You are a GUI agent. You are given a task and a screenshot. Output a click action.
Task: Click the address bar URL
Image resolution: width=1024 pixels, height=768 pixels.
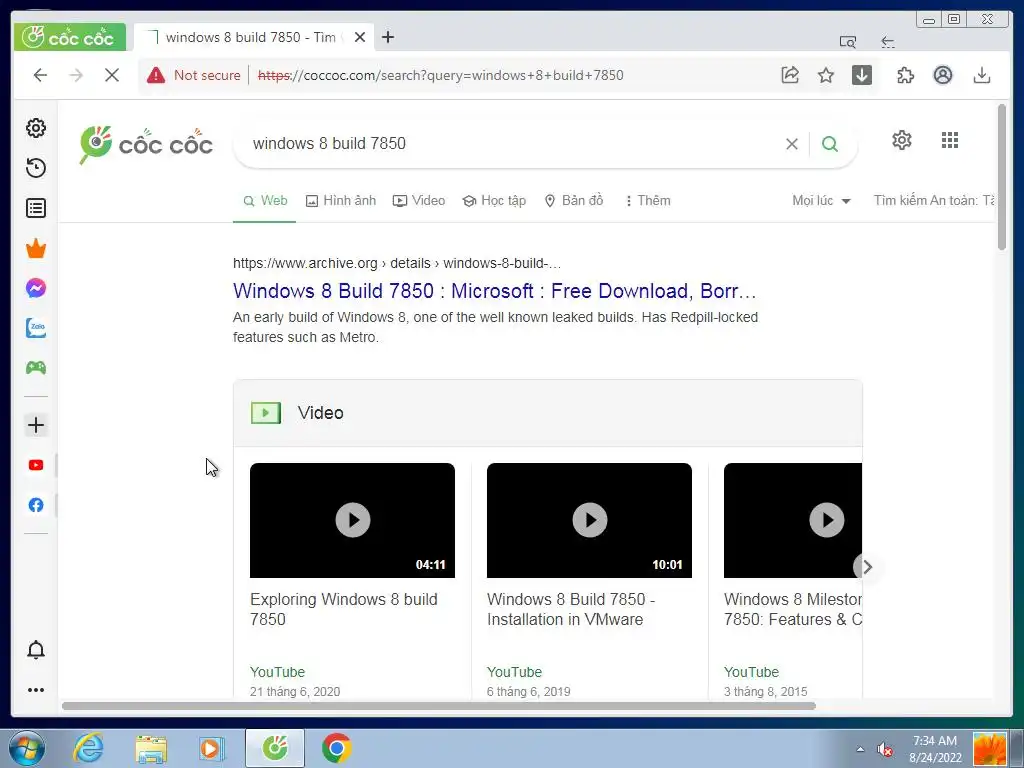pos(441,75)
